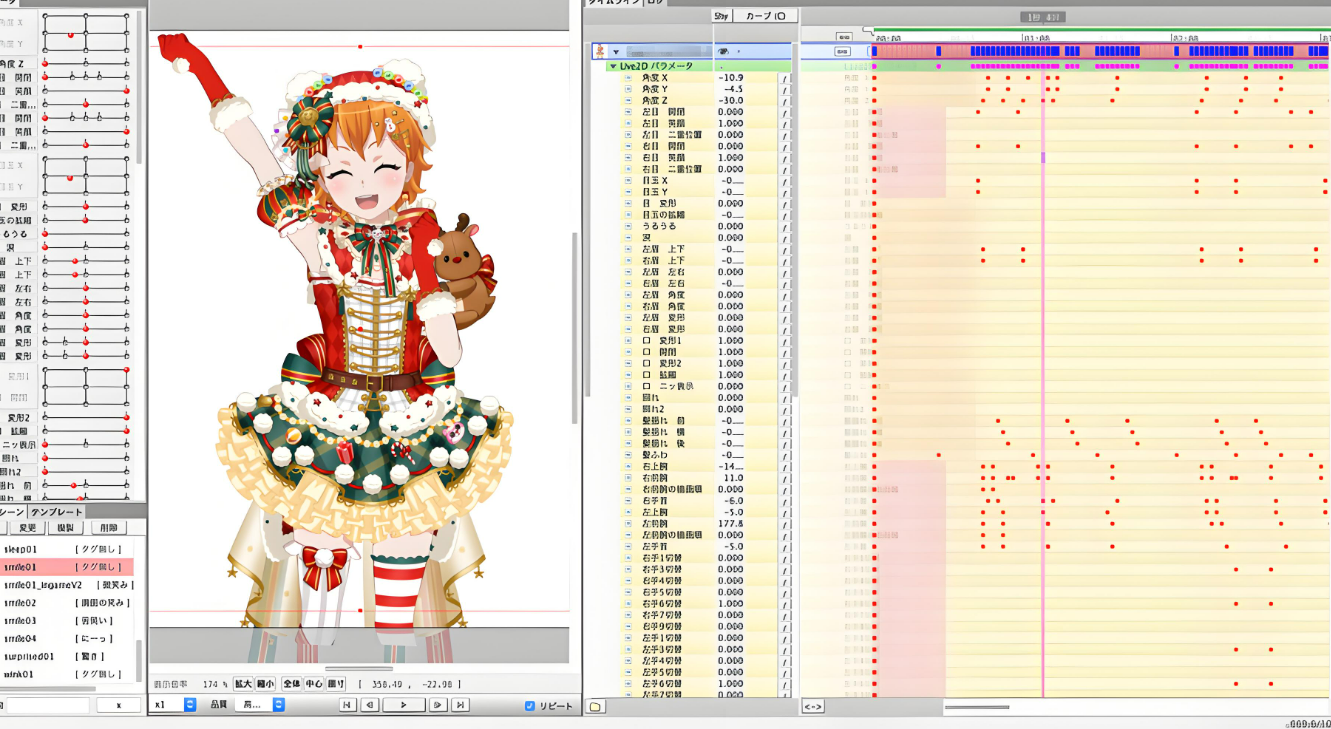This screenshot has height=729, width=1331.
Task: Toggle the eye visibility icon on the model track
Action: (x=723, y=51)
